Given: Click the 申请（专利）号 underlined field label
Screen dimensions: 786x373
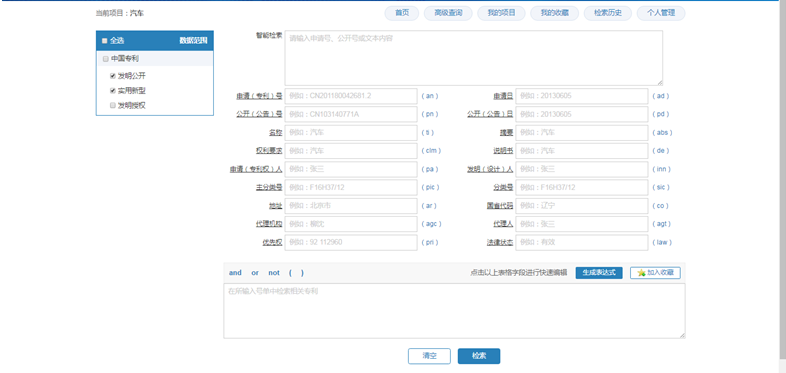Looking at the screenshot, I should pos(259,96).
